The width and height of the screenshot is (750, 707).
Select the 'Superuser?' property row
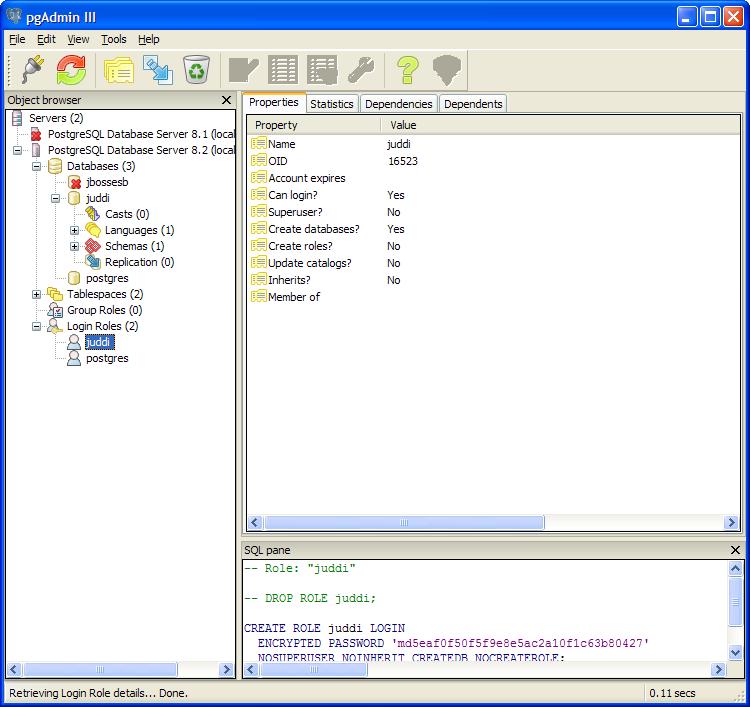click(494, 212)
